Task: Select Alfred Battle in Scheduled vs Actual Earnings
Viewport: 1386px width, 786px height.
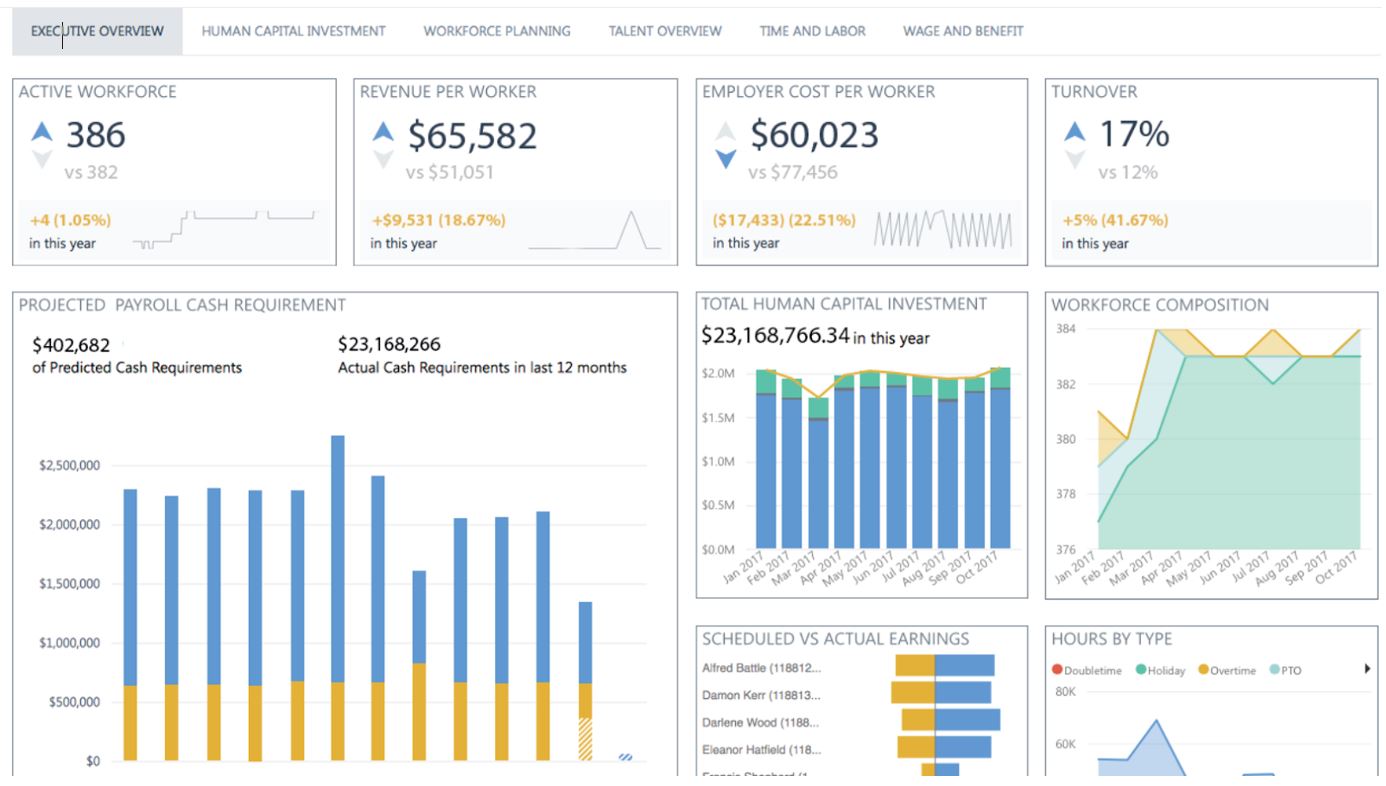Action: click(x=761, y=668)
